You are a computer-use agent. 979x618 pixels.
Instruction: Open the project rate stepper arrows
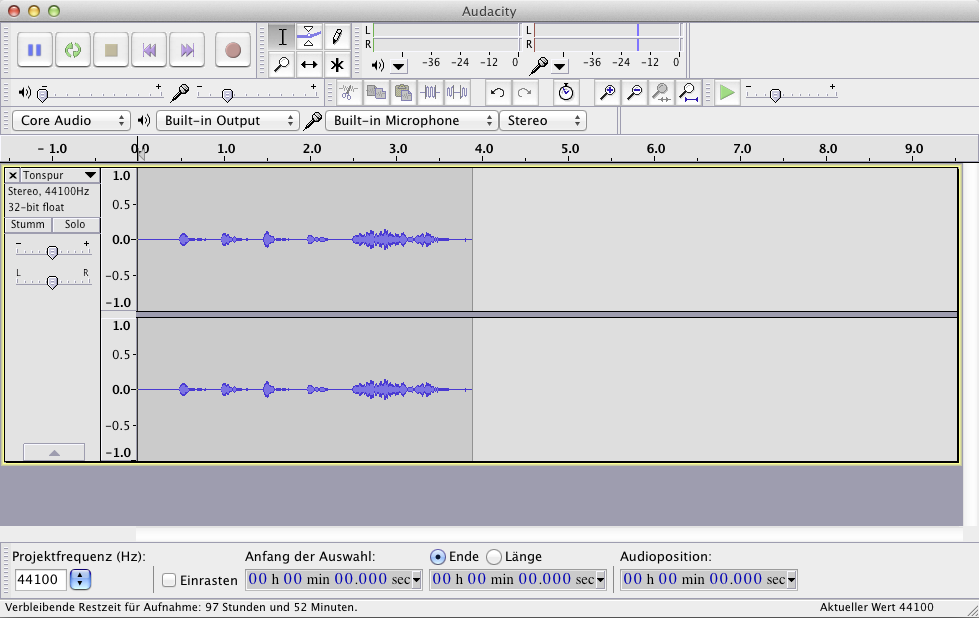coord(80,579)
